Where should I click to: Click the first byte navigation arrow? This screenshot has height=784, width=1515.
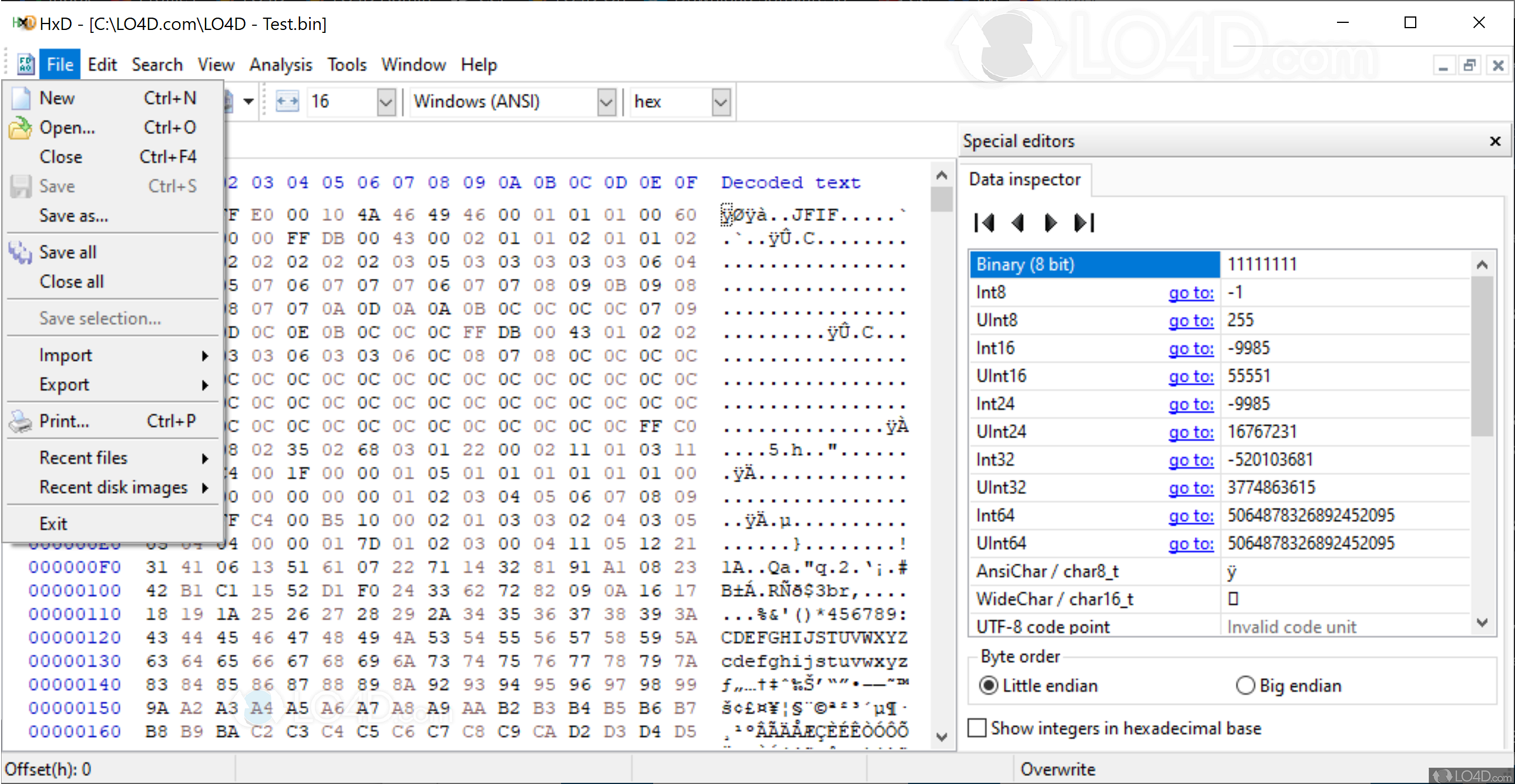click(984, 223)
